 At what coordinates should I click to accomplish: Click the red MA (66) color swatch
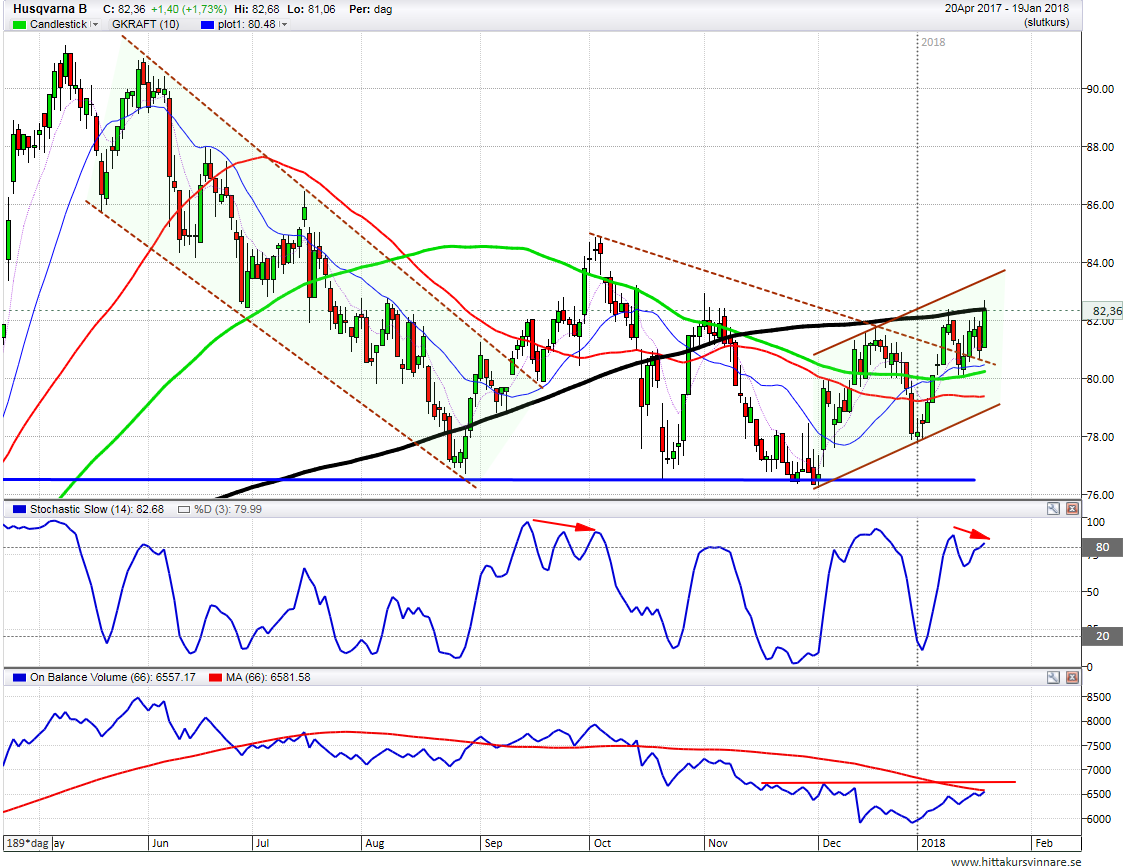pos(215,677)
